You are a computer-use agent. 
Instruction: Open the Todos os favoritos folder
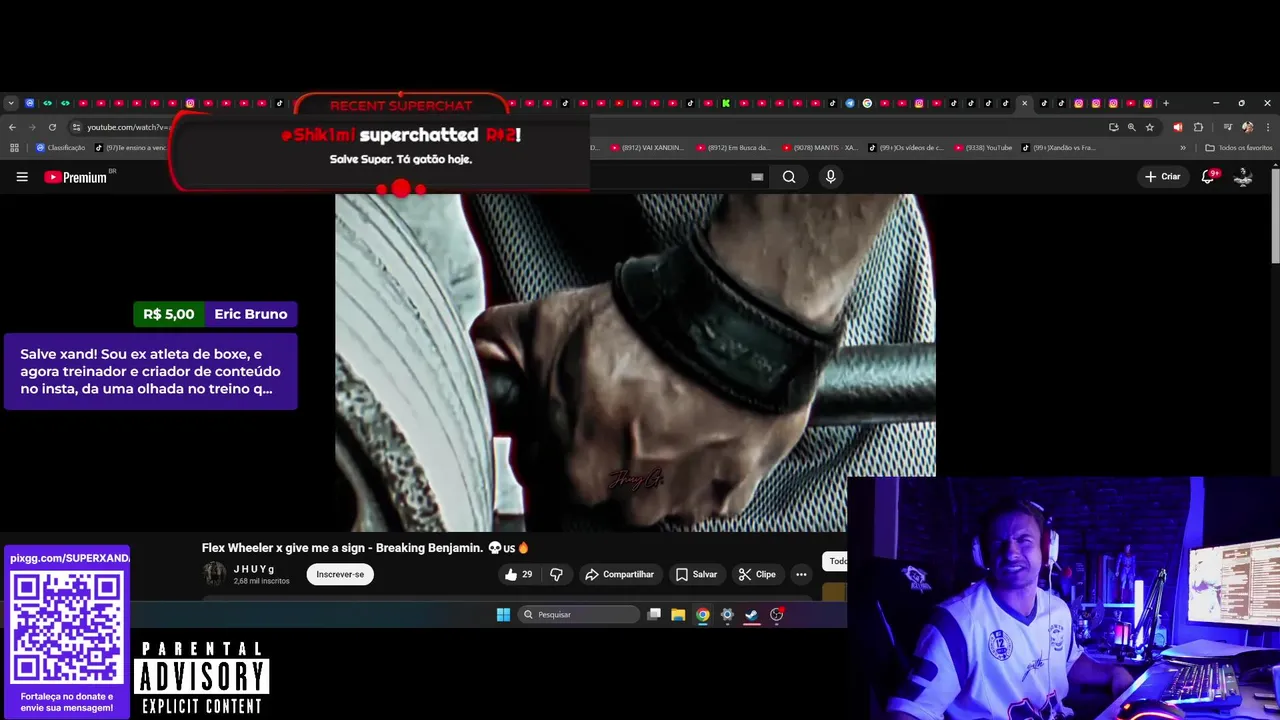pyautogui.click(x=1239, y=148)
